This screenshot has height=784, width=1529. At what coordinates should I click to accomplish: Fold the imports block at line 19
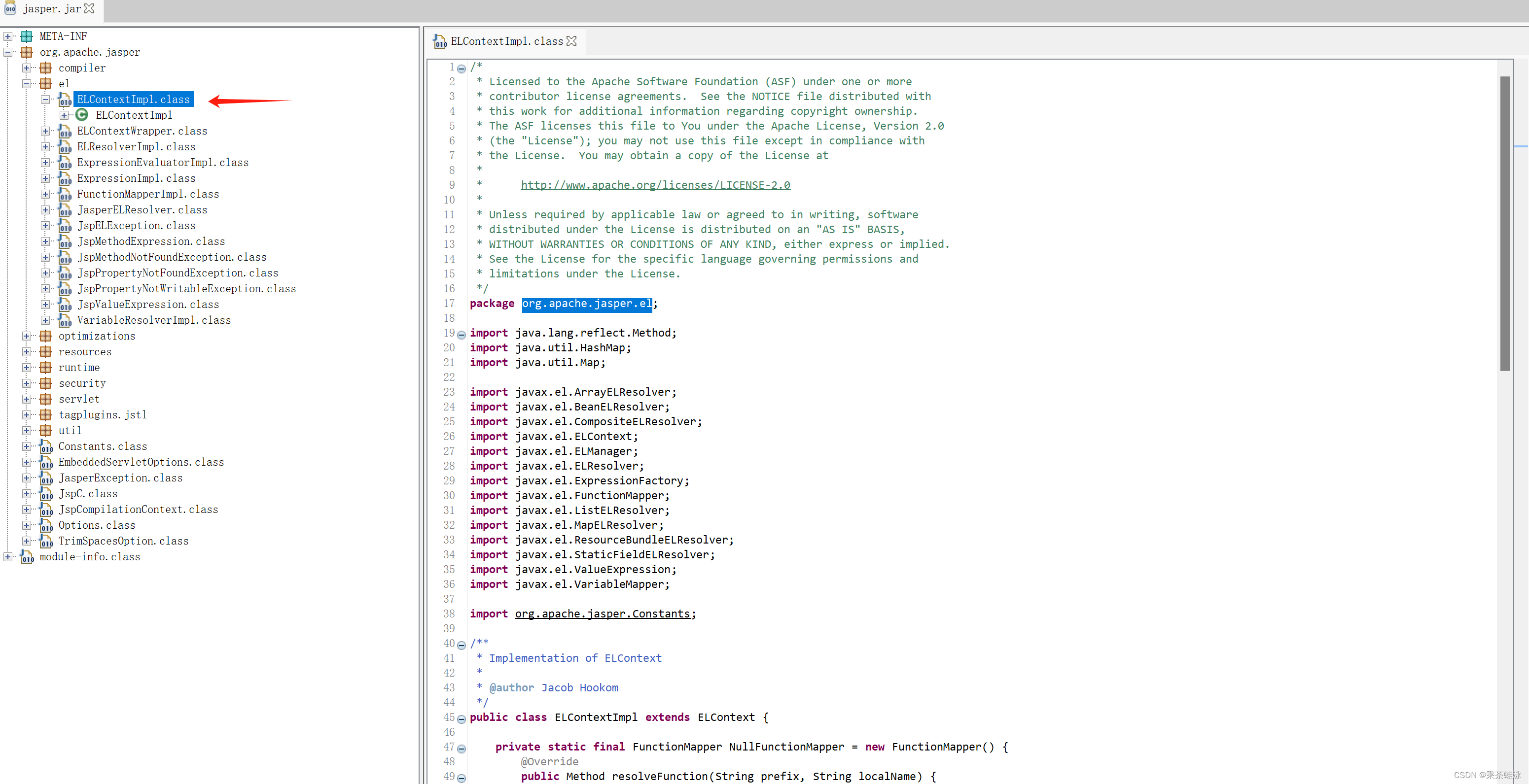click(461, 335)
